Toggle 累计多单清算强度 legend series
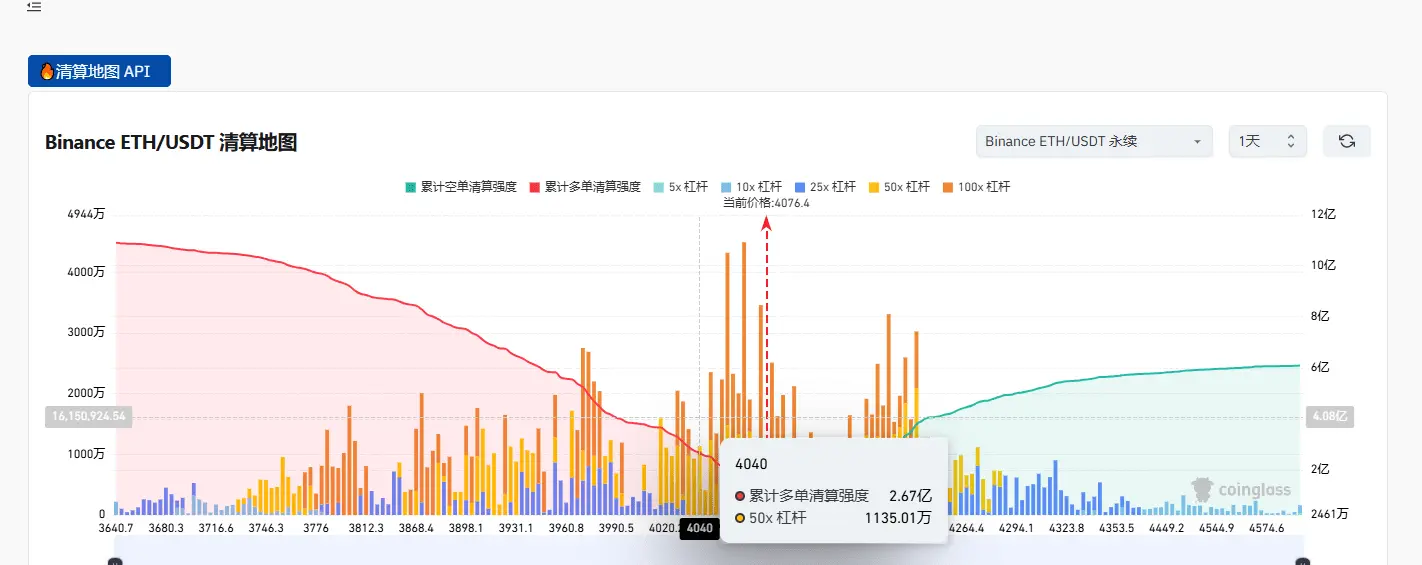The height and width of the screenshot is (565, 1422). tap(585, 187)
